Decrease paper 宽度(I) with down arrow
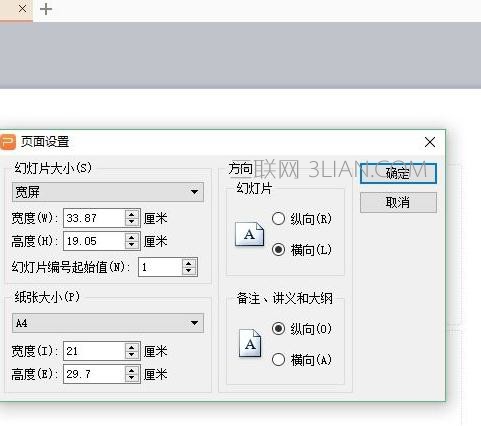 pyautogui.click(x=132, y=355)
